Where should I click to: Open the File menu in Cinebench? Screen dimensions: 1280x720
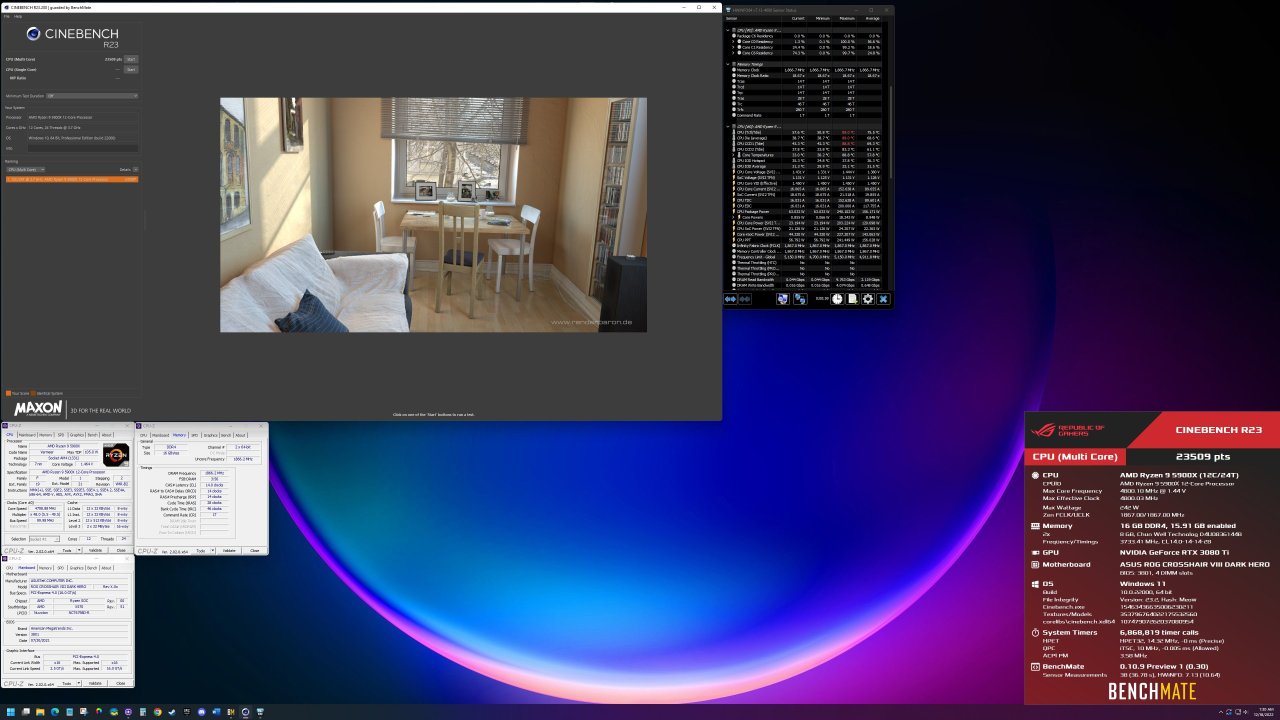pos(7,14)
